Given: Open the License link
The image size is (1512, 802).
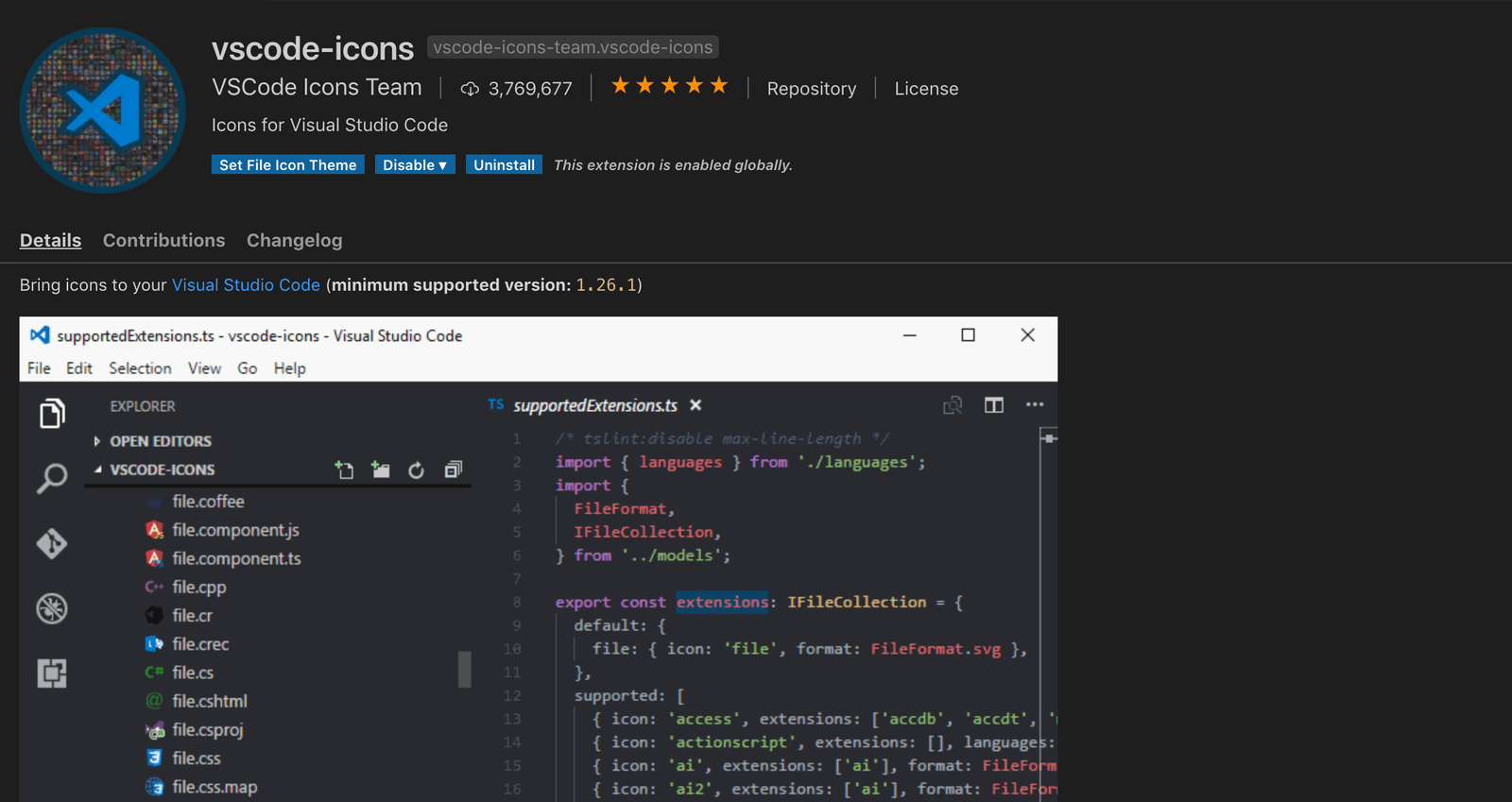Looking at the screenshot, I should click(x=927, y=88).
